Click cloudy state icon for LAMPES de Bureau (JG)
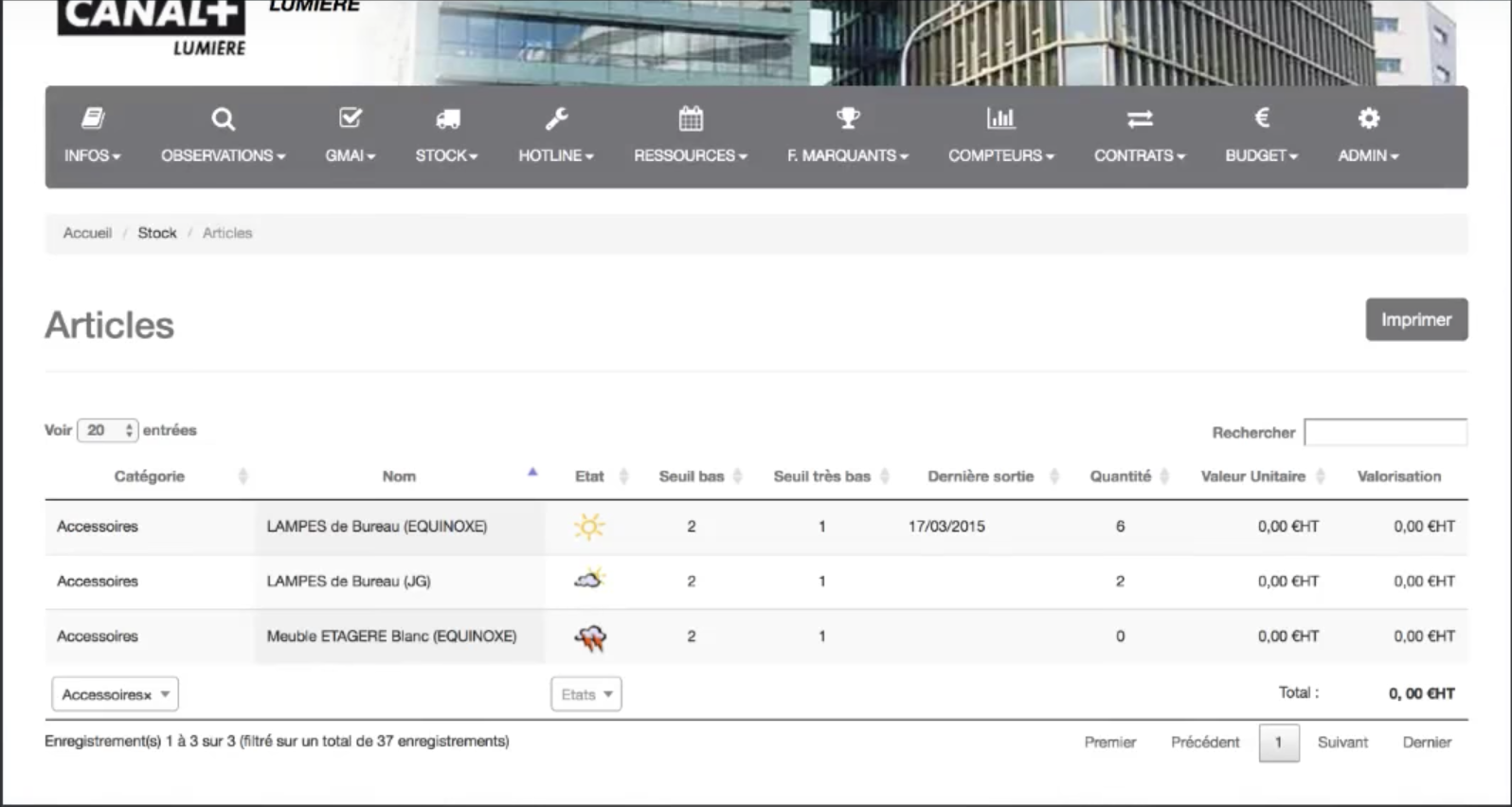Image resolution: width=1512 pixels, height=807 pixels. tap(589, 579)
